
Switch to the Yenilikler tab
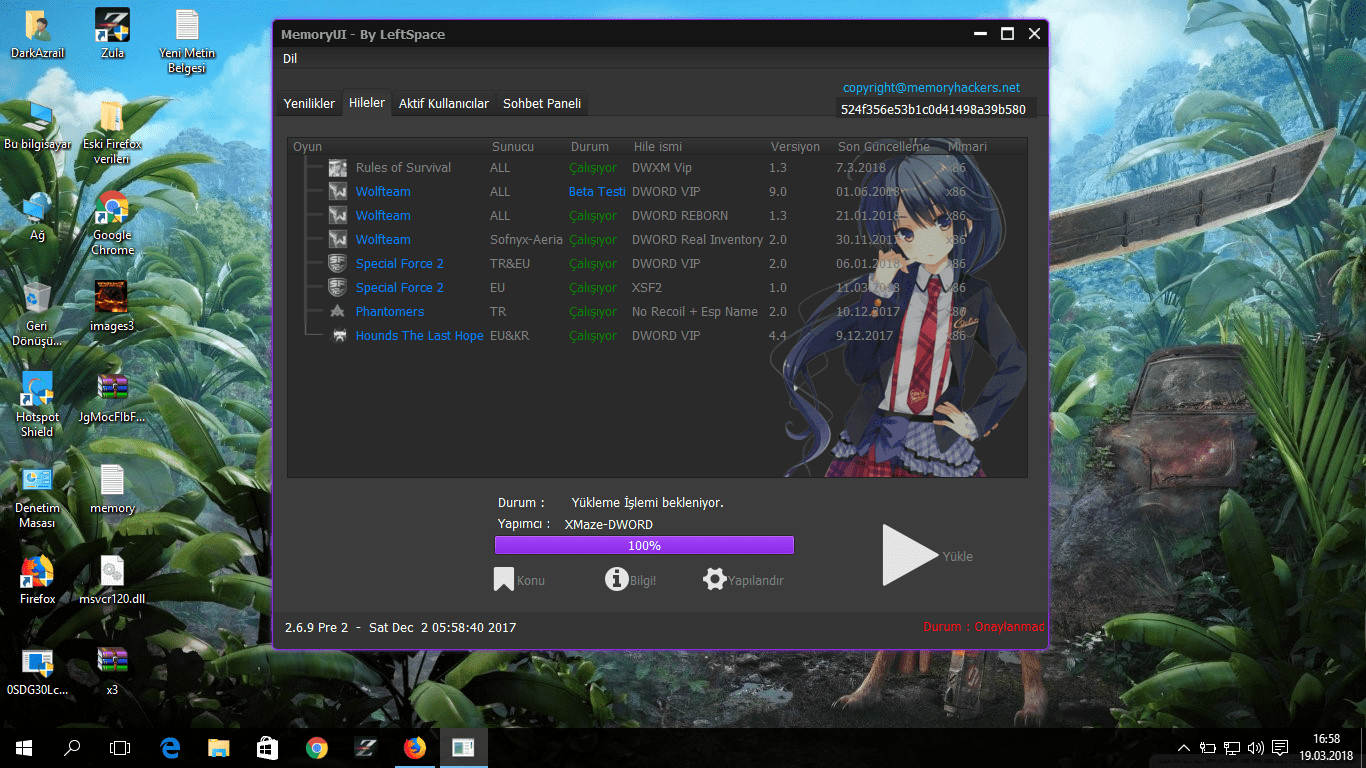tap(309, 104)
